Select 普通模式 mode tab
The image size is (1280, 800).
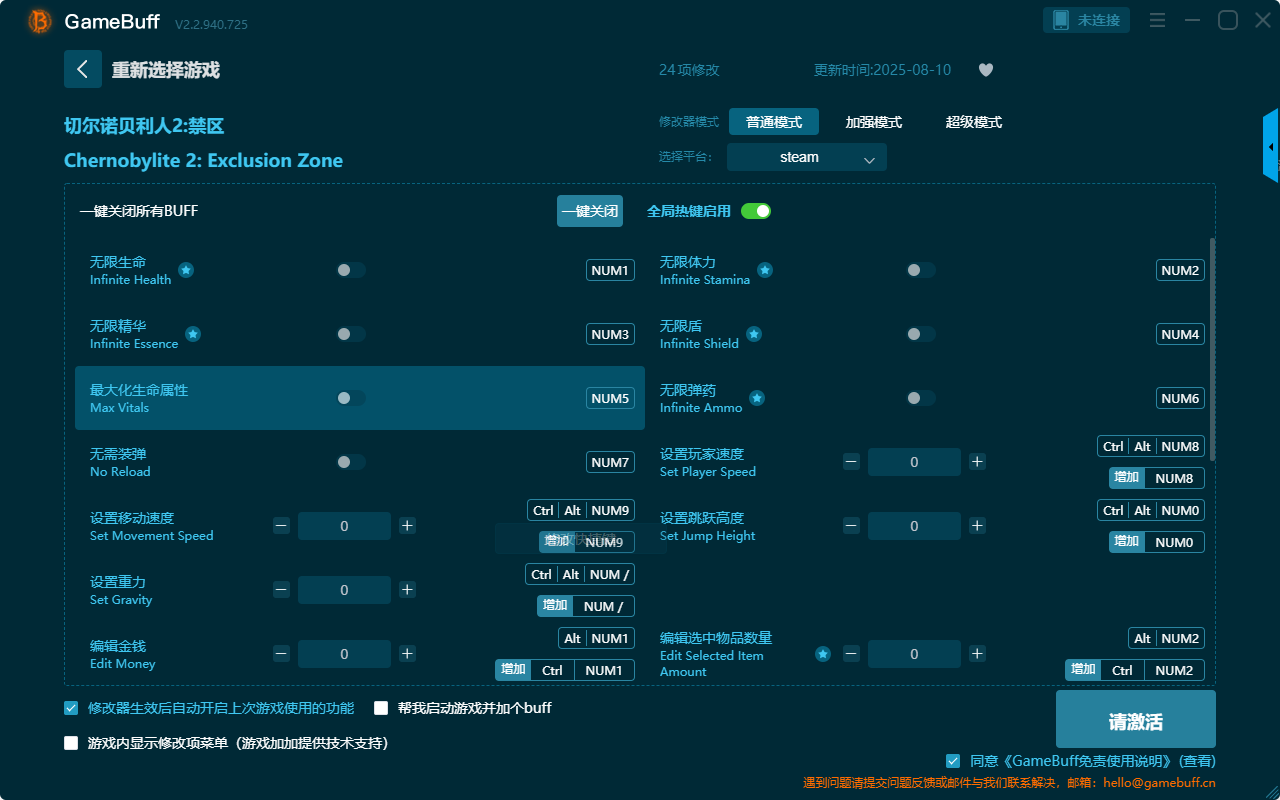[774, 122]
